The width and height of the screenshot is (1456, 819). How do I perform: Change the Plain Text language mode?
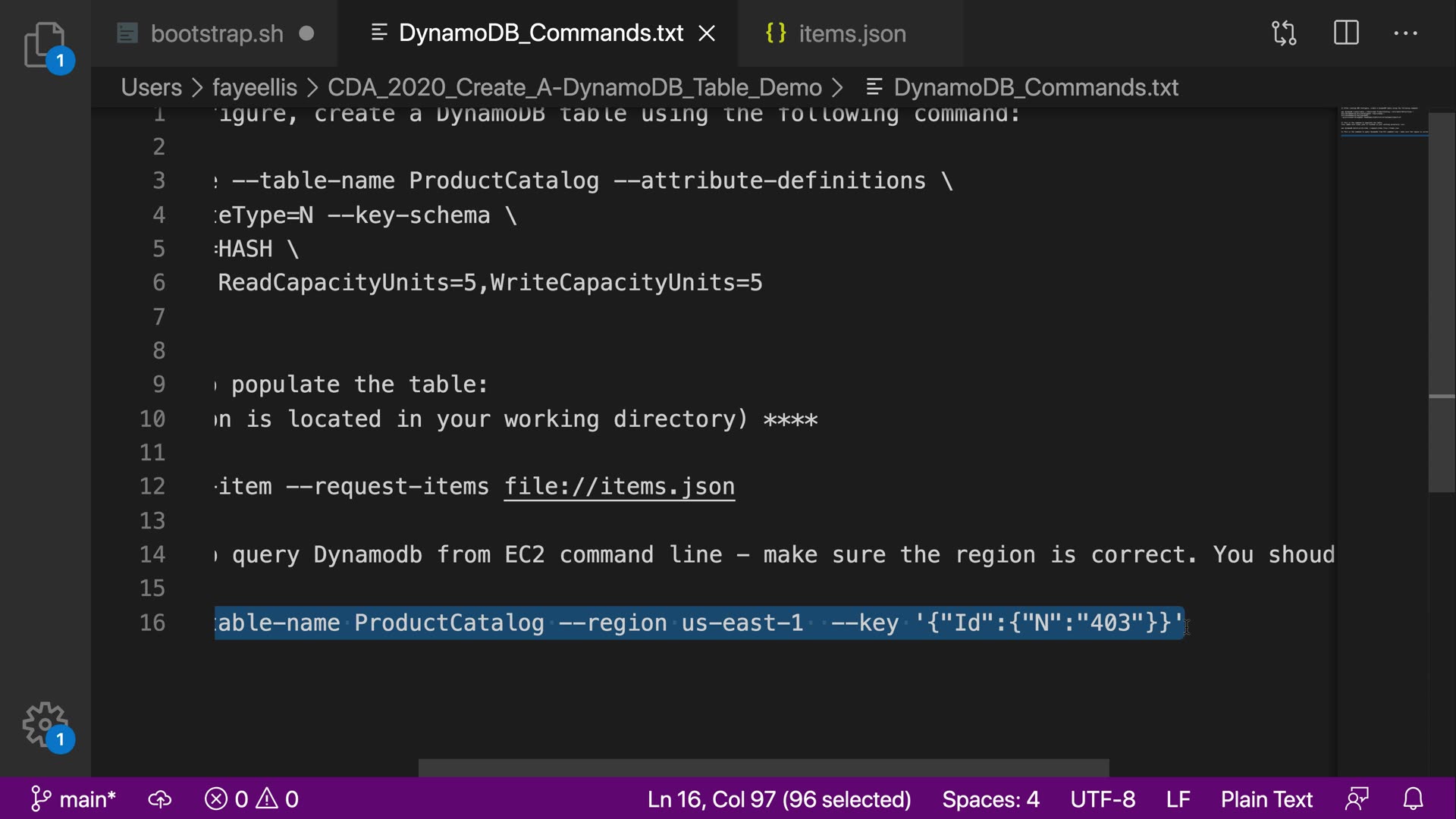[x=1266, y=799]
